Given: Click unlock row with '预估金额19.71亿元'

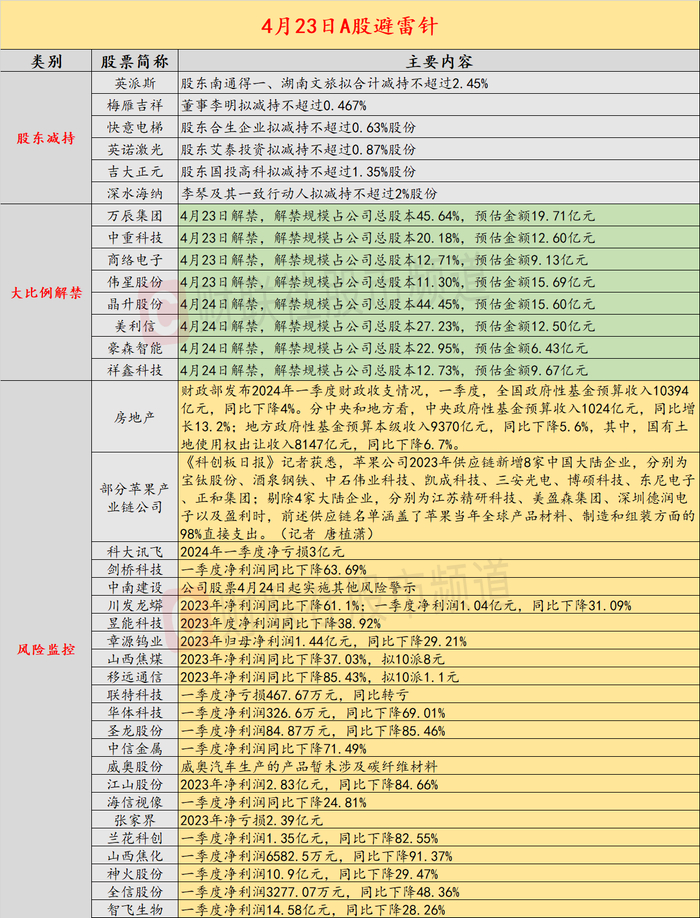Looking at the screenshot, I should click(x=439, y=216).
